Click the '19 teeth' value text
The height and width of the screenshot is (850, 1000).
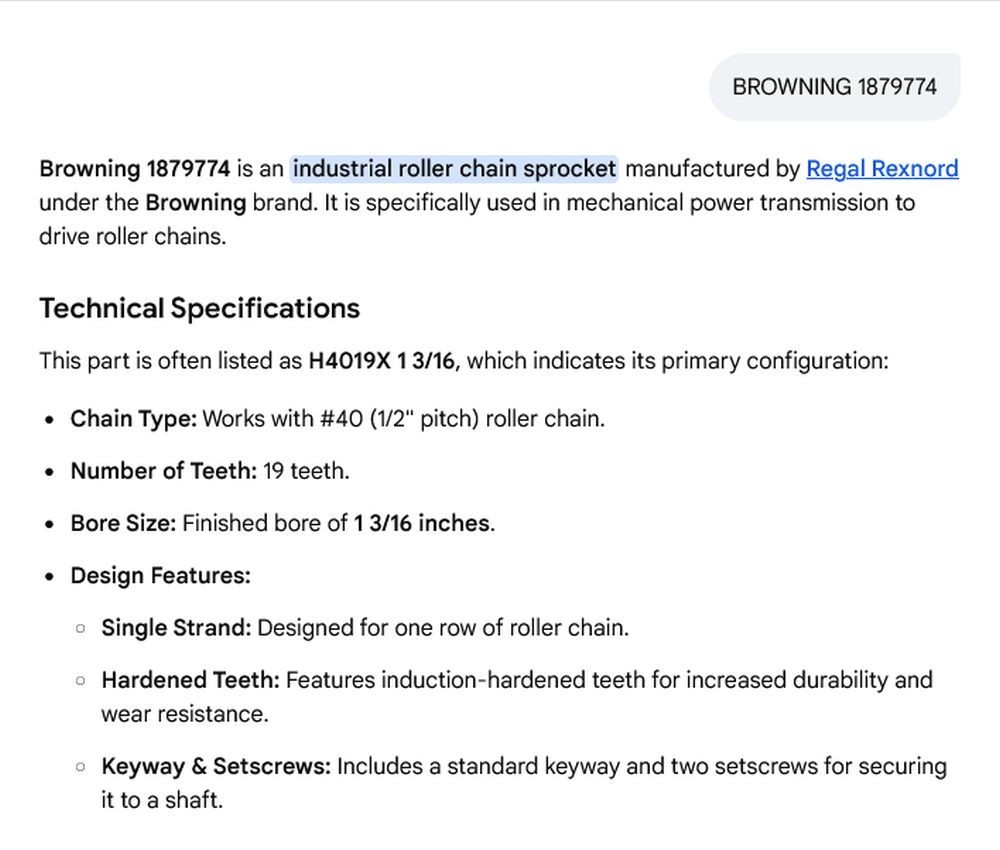[305, 471]
